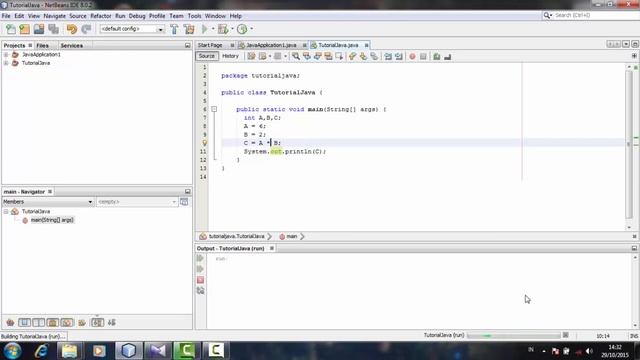This screenshot has height=360, width=640.
Task: Cancel the TutorialJava run progress task
Action: tap(565, 335)
